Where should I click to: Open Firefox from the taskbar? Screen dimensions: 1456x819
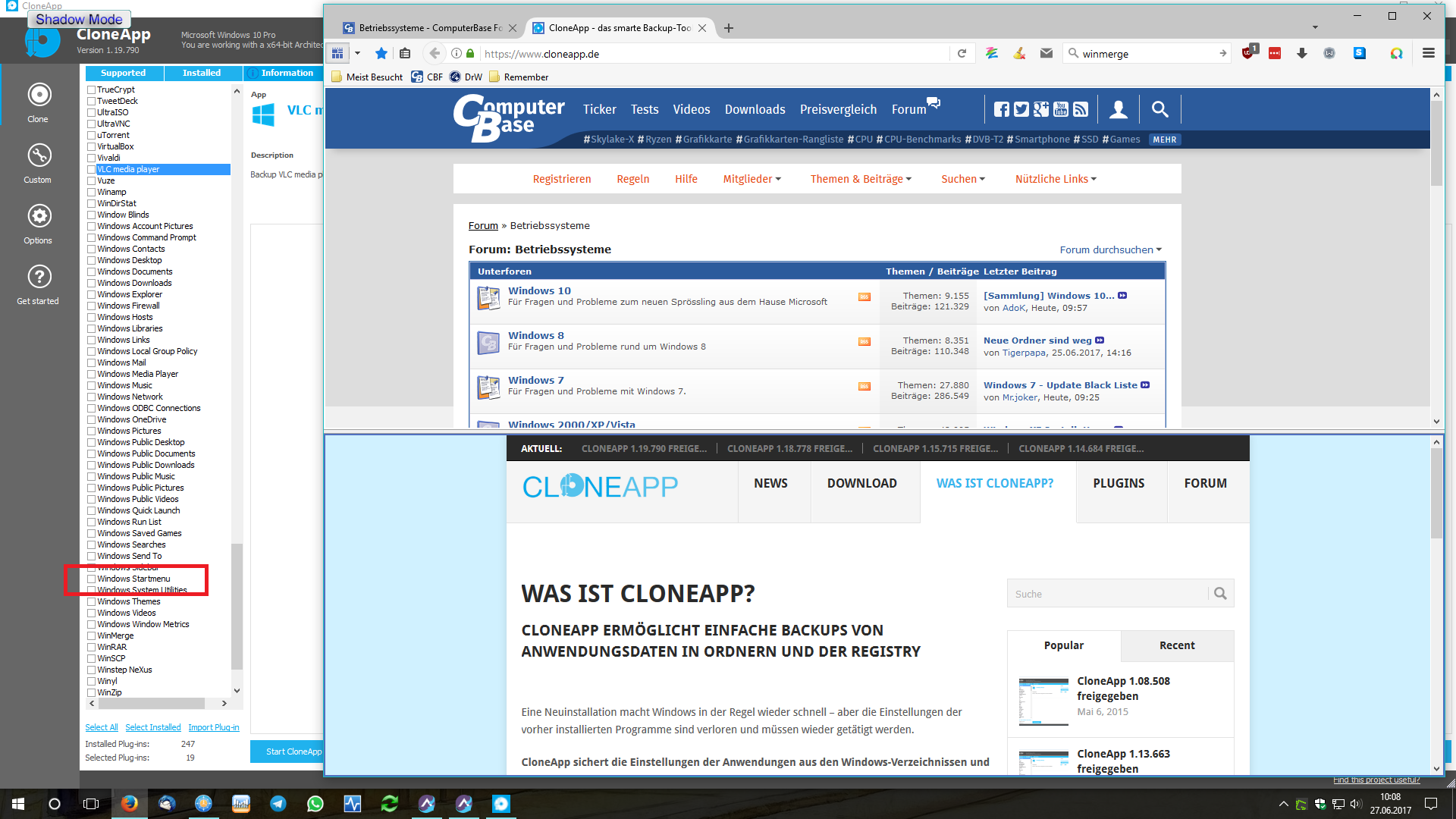point(130,804)
